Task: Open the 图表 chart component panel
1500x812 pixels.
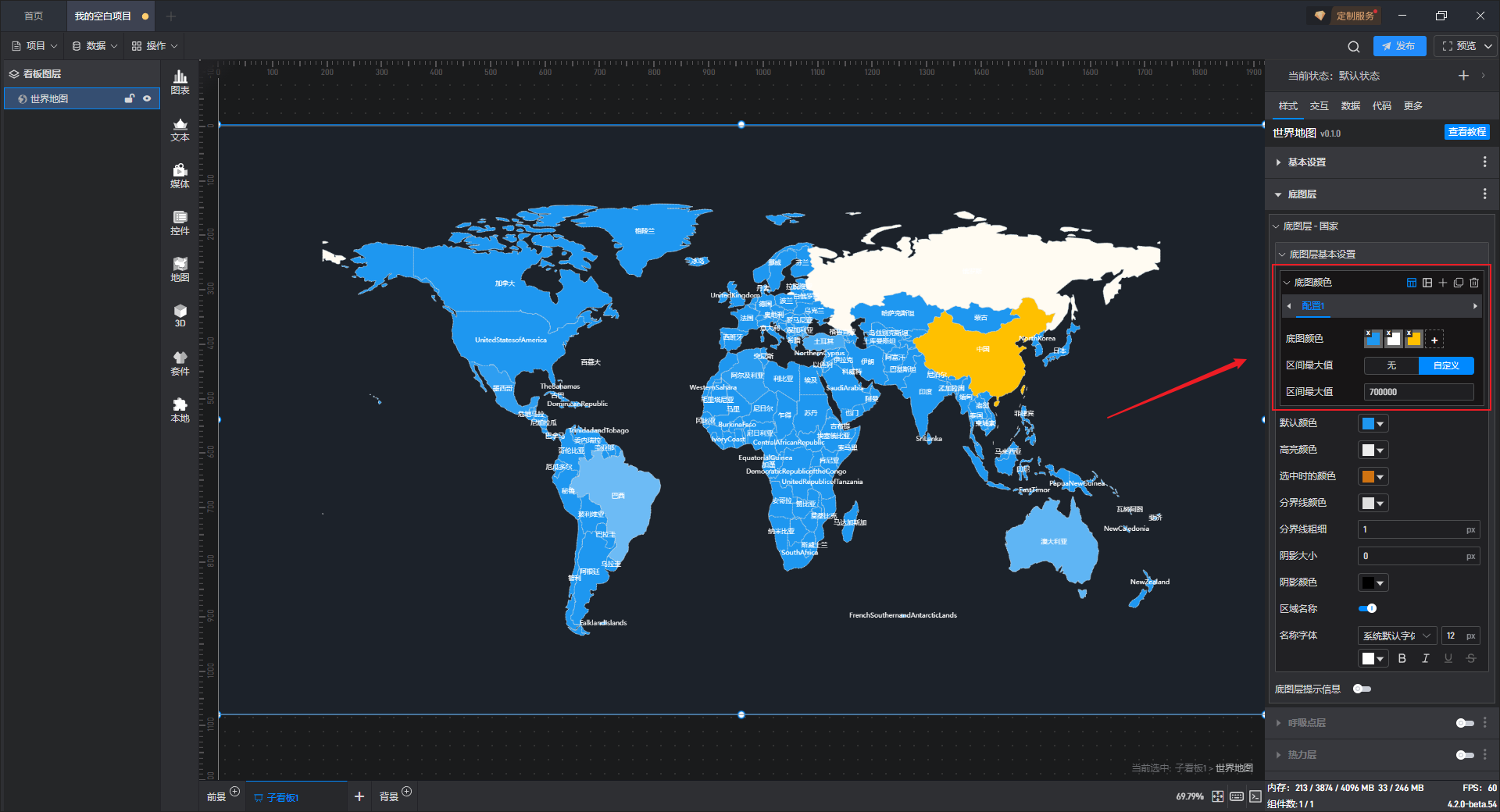Action: pyautogui.click(x=180, y=82)
